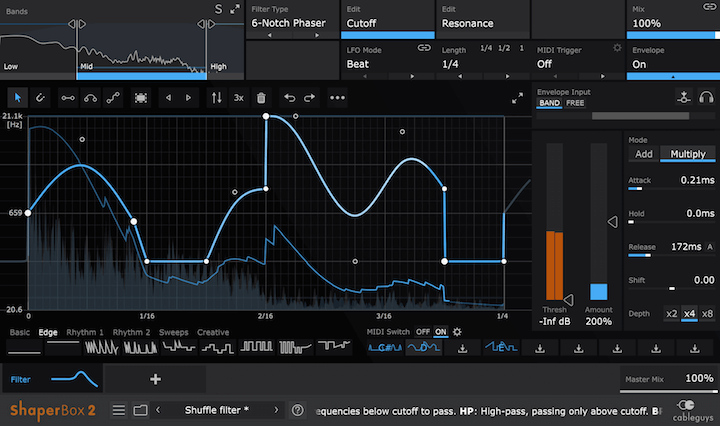The height and width of the screenshot is (426, 720).
Task: Go to next Filter Type
Action: [x=317, y=35]
